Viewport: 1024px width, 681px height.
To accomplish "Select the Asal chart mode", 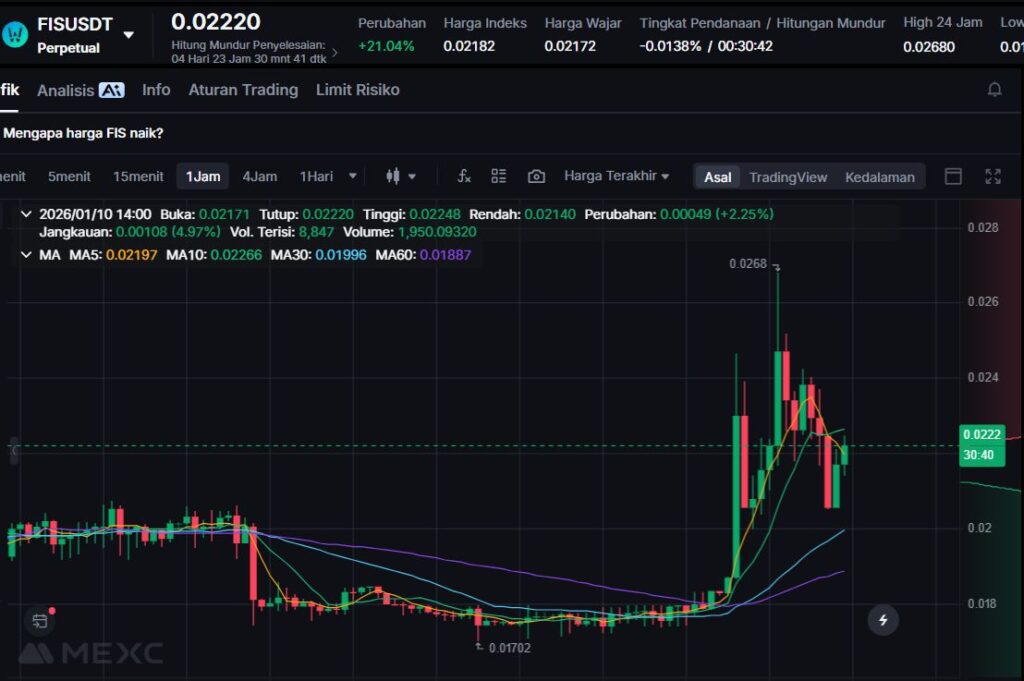I will point(717,177).
